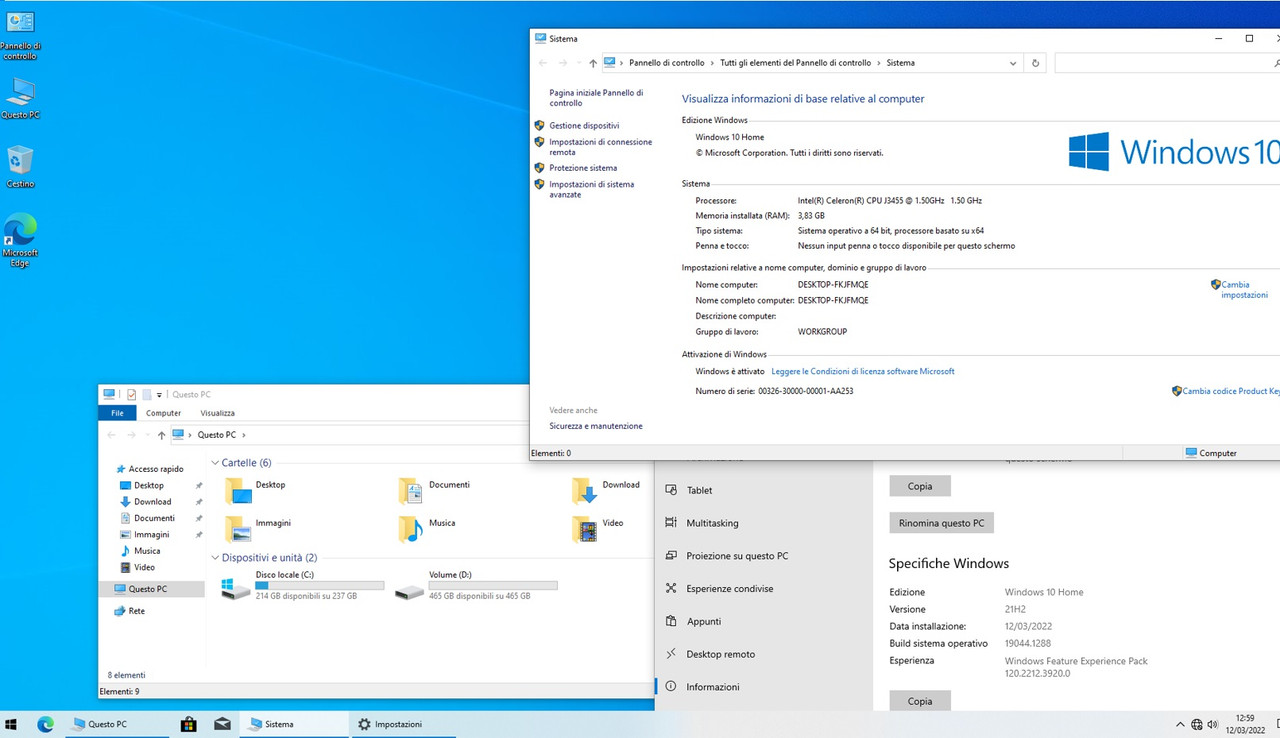Click Copia button below Windows Feature Experience Pack

pos(920,701)
